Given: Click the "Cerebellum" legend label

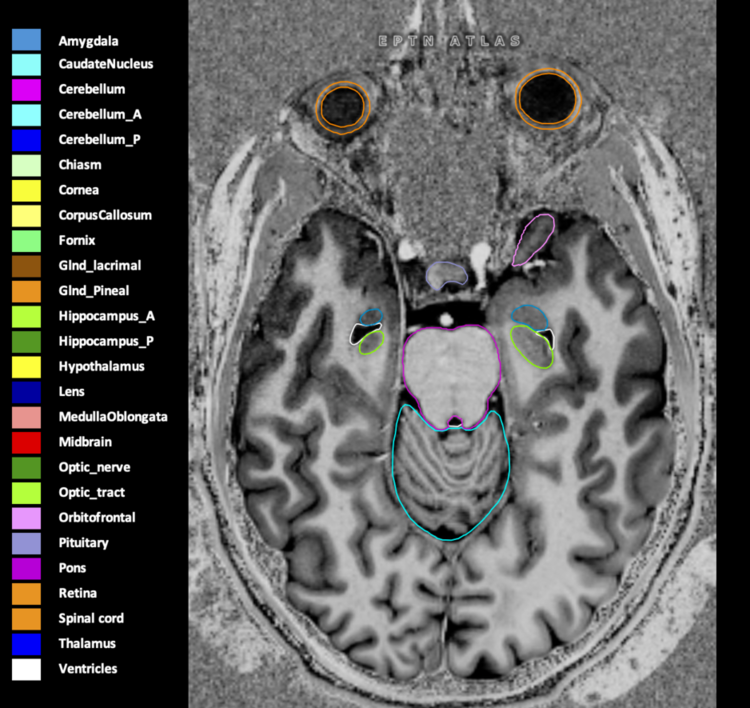Looking at the screenshot, I should pyautogui.click(x=92, y=89).
